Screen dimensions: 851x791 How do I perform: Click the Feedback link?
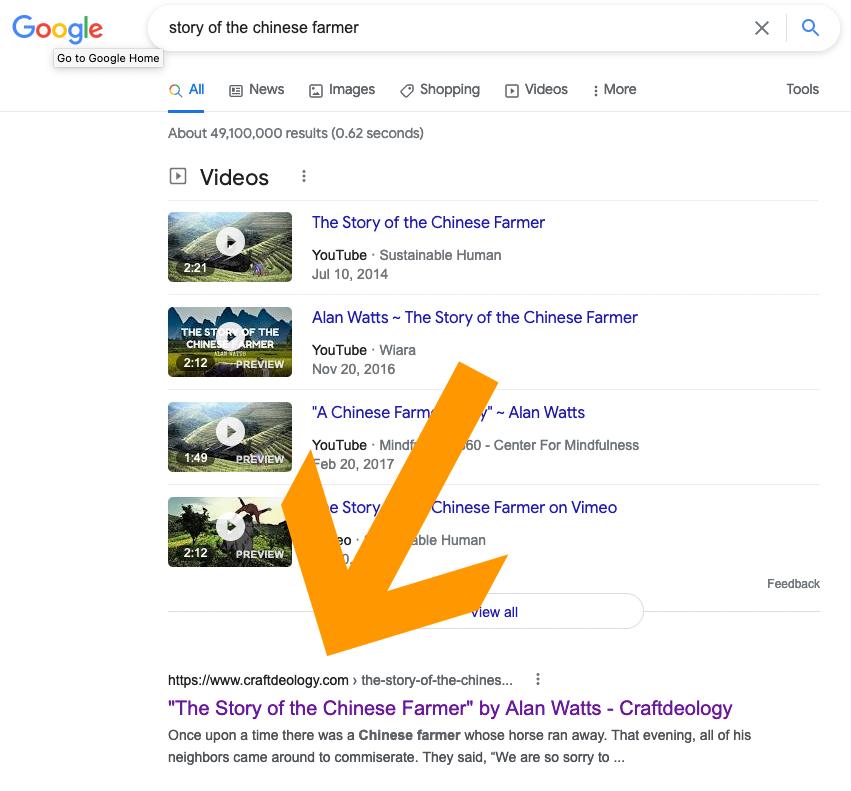793,583
